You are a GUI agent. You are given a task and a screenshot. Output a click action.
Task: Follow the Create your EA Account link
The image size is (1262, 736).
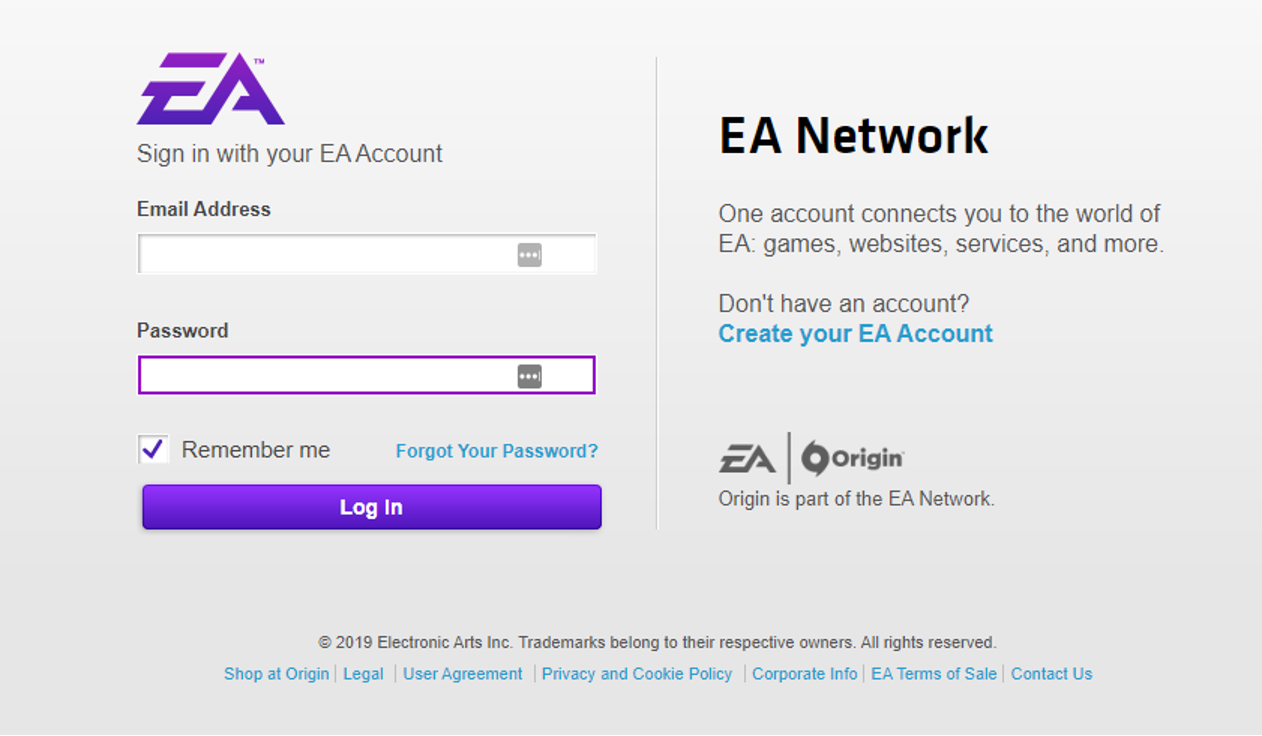(855, 334)
